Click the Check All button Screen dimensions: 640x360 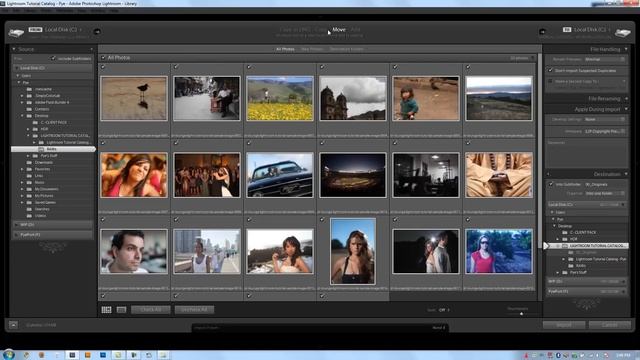[x=151, y=310]
